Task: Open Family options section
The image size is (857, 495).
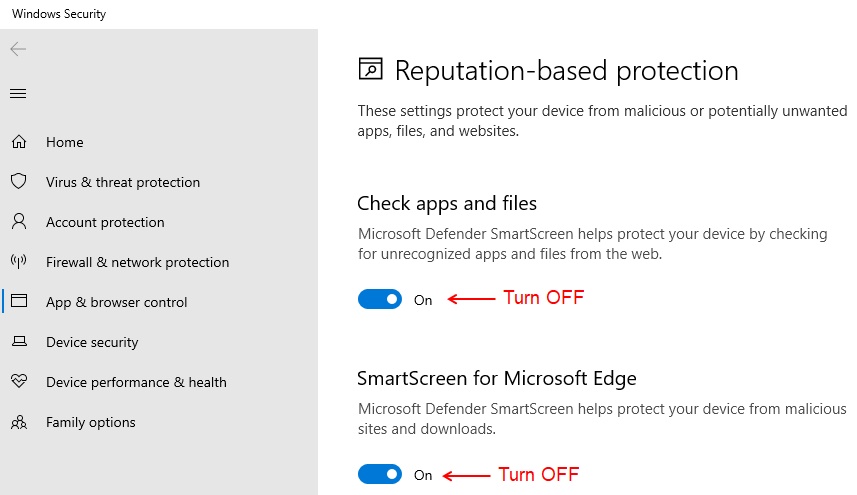Action: (91, 422)
